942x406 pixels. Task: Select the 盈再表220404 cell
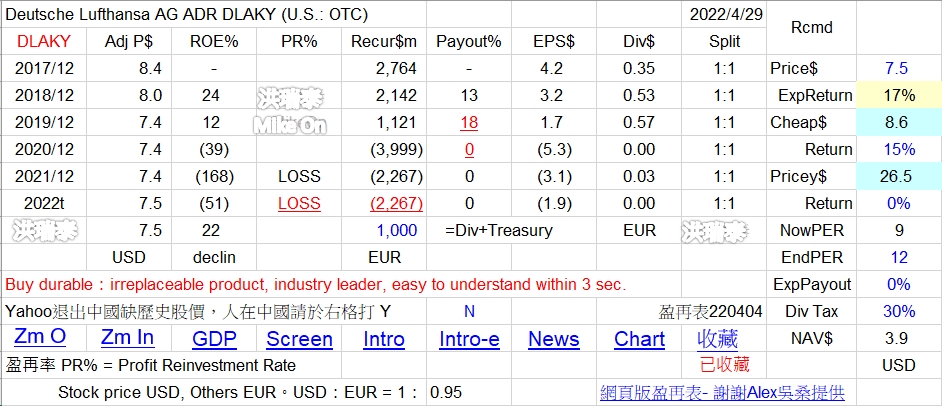[711, 311]
